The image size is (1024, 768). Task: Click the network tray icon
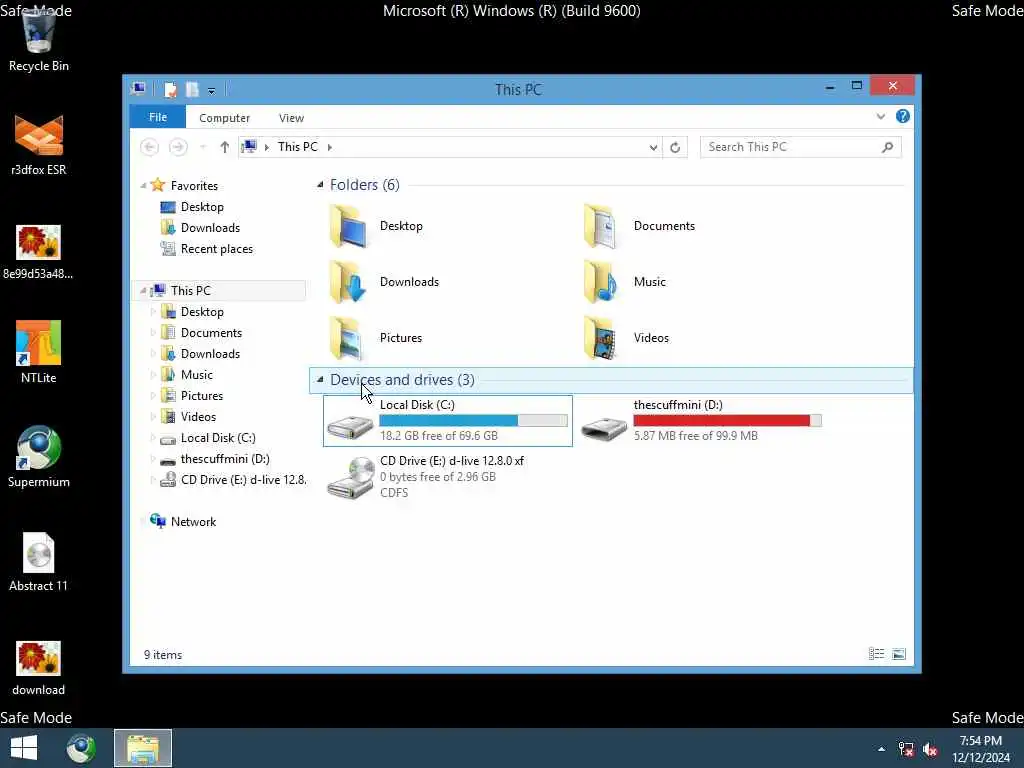tap(906, 749)
